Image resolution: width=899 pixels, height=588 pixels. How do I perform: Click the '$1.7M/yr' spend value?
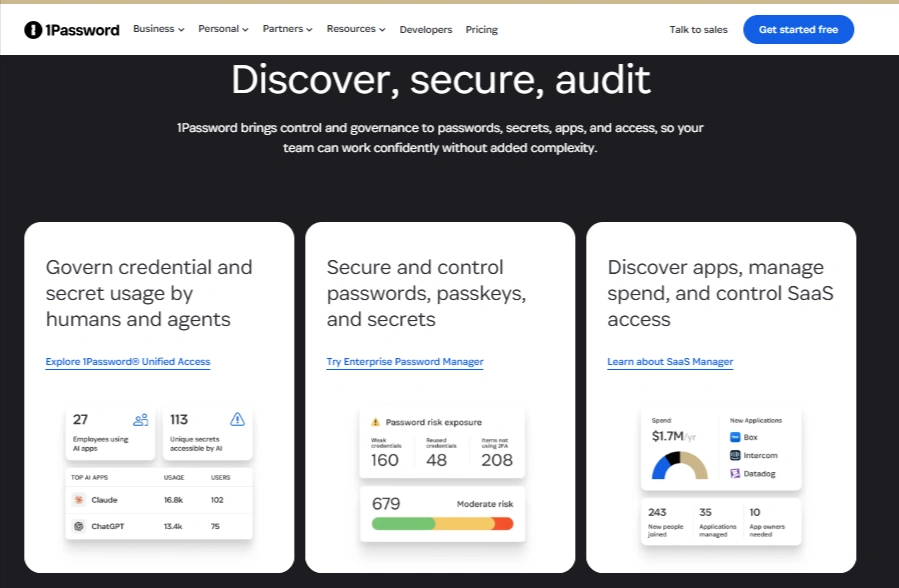pyautogui.click(x=674, y=436)
